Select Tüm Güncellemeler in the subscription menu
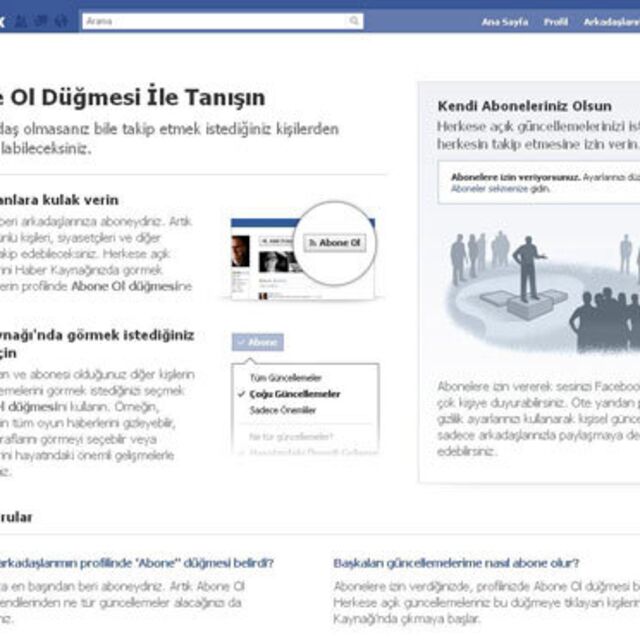 pyautogui.click(x=286, y=378)
